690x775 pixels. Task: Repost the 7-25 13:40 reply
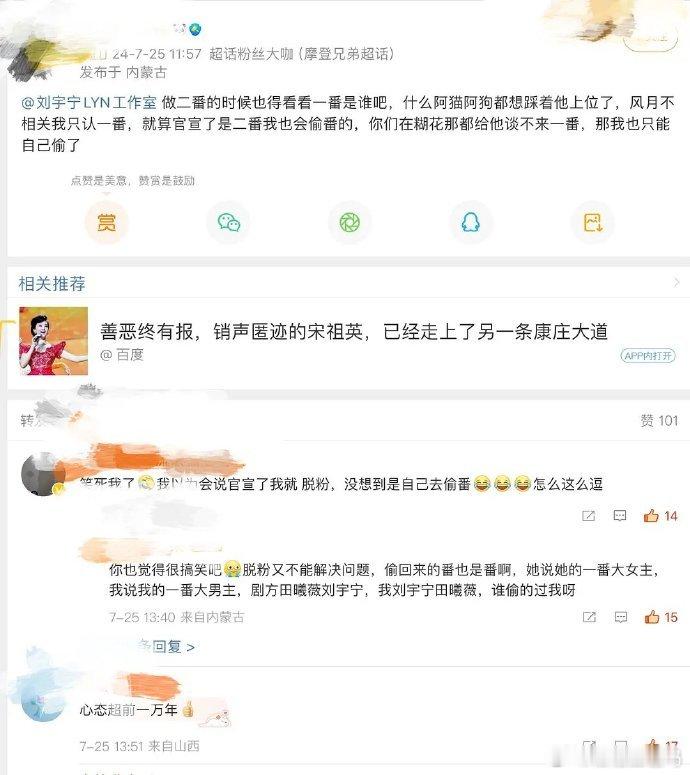pos(589,617)
